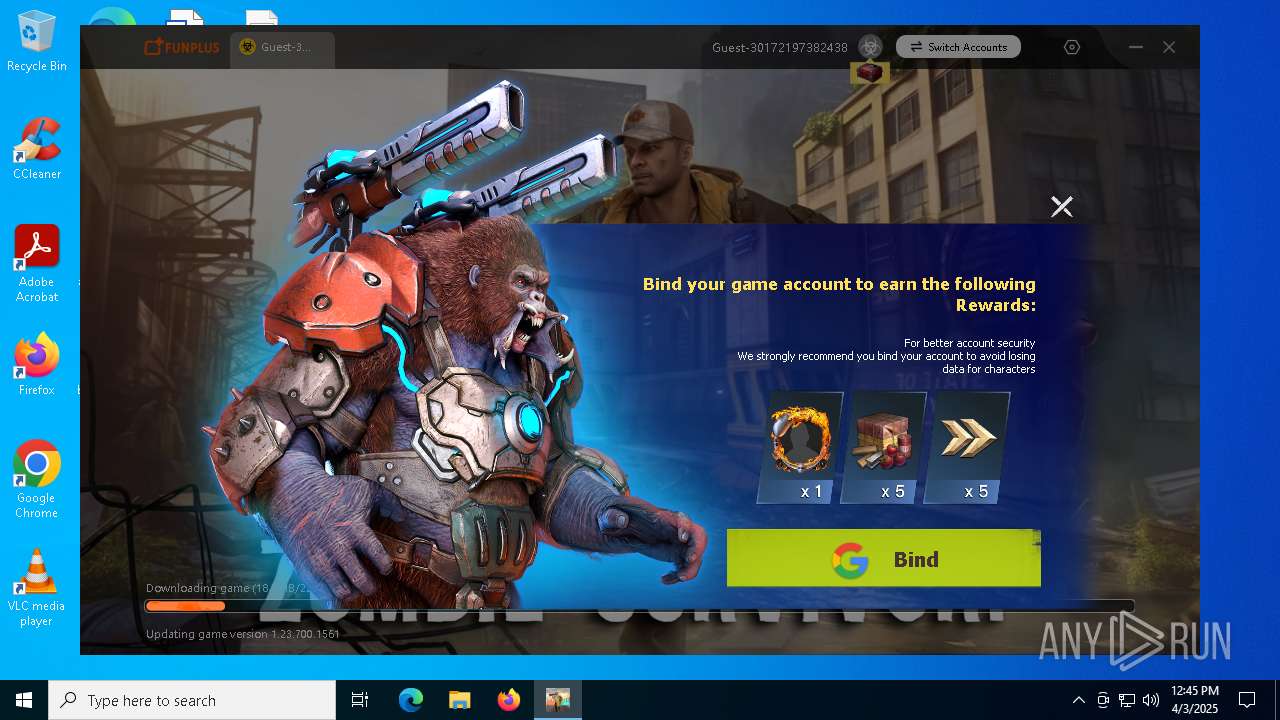Click the volume speaker tray icon
The width and height of the screenshot is (1280, 720).
coord(1151,700)
